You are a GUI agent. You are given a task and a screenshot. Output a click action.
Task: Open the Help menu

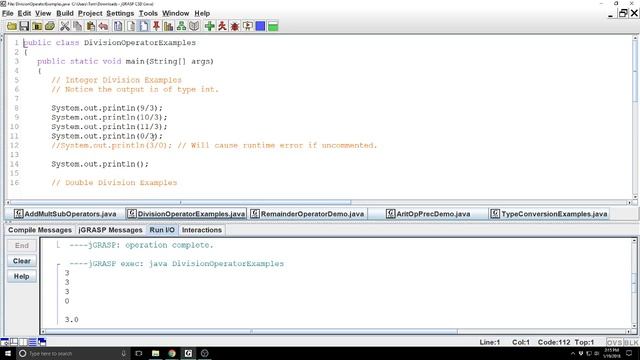(202, 13)
